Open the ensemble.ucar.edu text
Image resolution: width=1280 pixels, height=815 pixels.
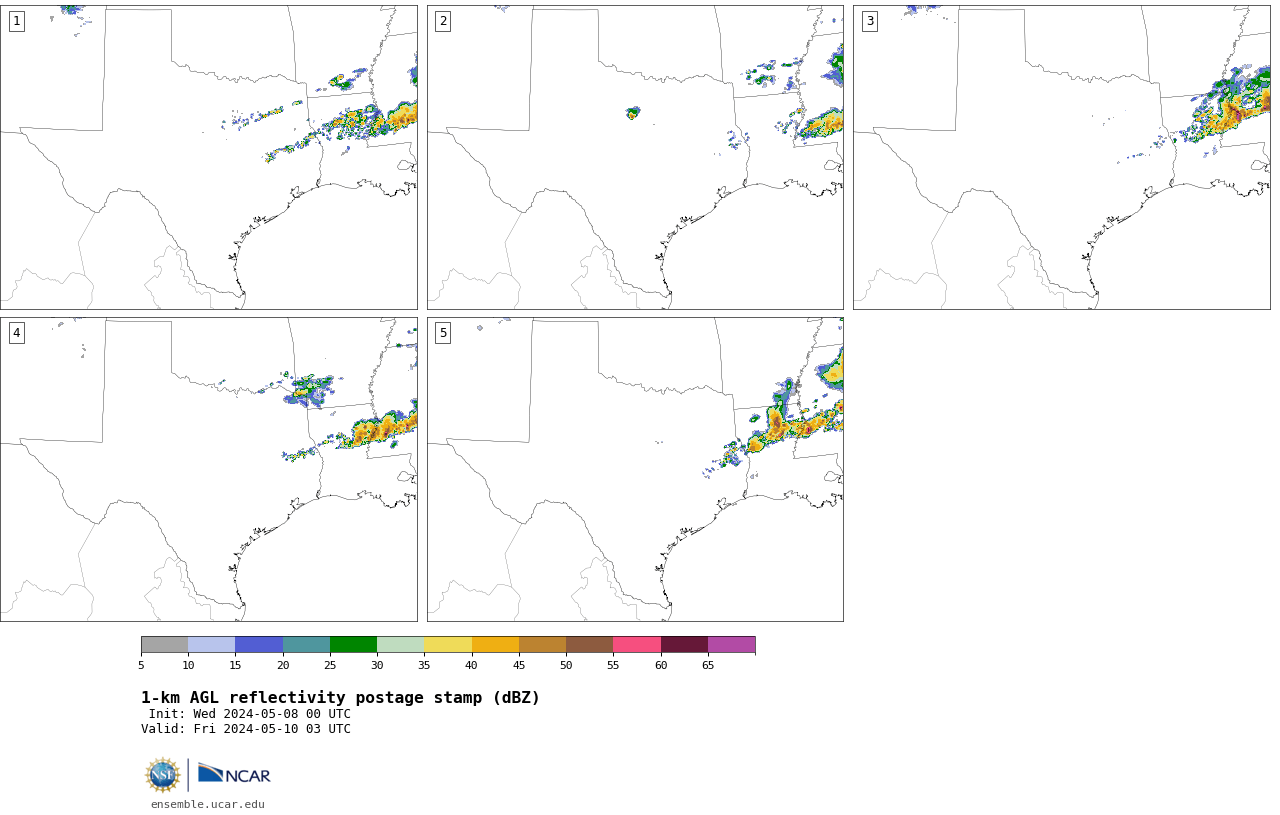coord(208,804)
